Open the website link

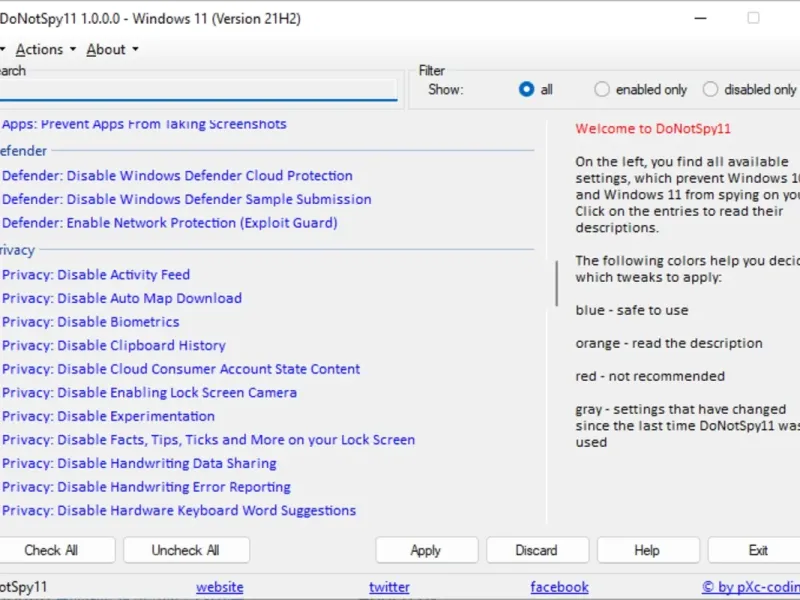tap(219, 587)
